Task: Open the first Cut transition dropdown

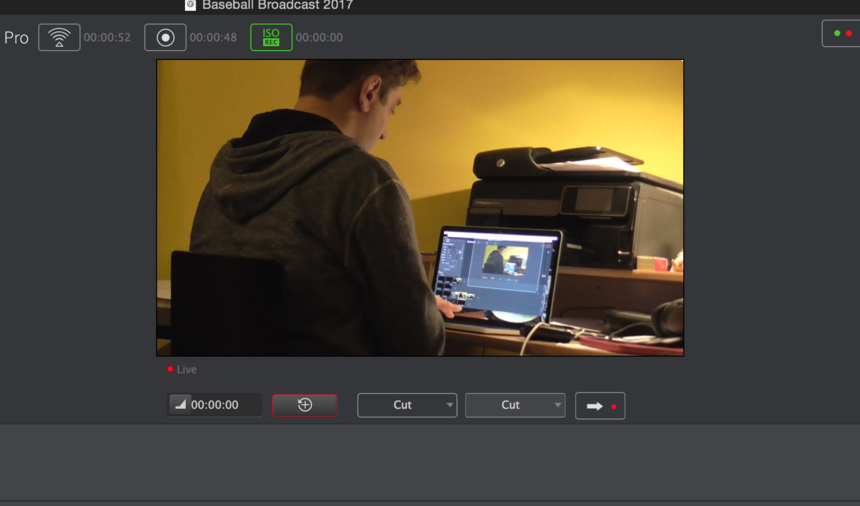Action: [407, 405]
